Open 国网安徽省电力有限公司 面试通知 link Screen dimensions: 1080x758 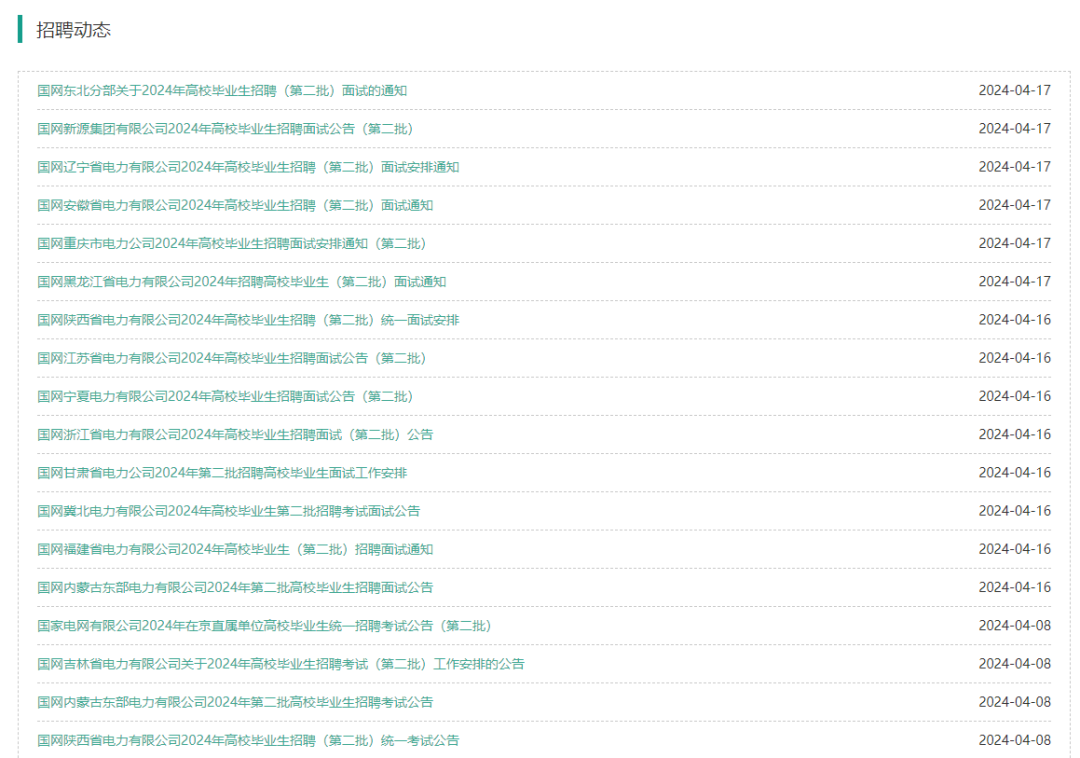235,205
